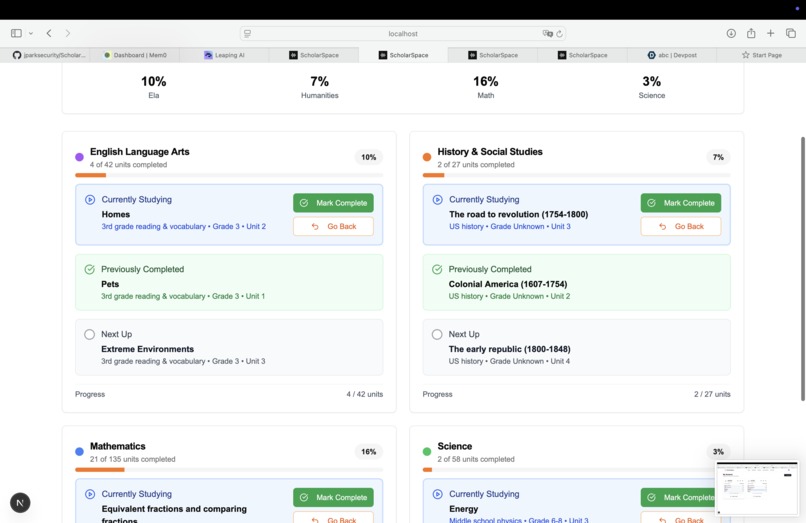Screen dimensions: 806x523
Task: Open the floating screenshot thumbnail preview
Action: click(757, 488)
